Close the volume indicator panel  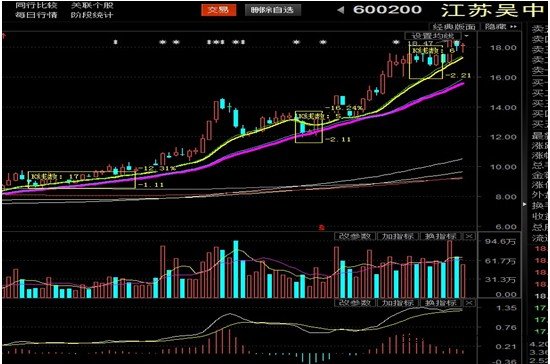point(469,236)
